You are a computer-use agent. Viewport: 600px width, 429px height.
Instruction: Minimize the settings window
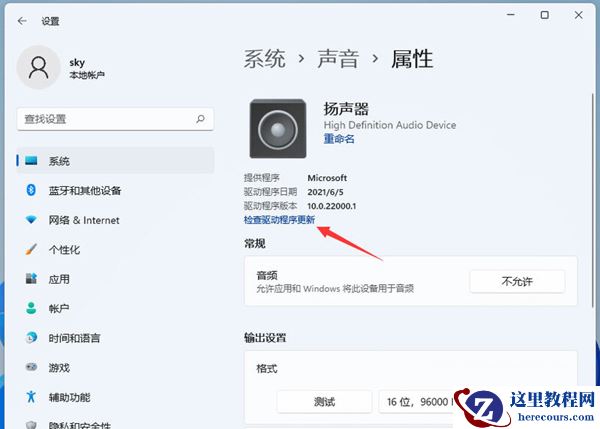point(511,15)
